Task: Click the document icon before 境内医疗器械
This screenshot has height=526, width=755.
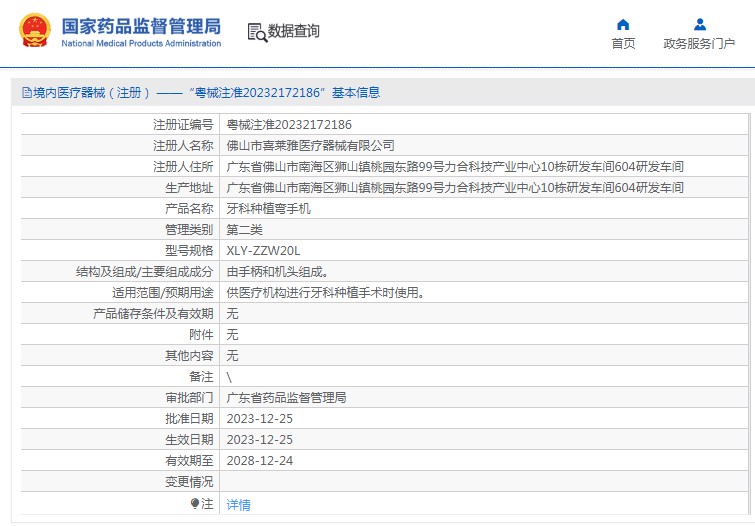Action: [26, 92]
